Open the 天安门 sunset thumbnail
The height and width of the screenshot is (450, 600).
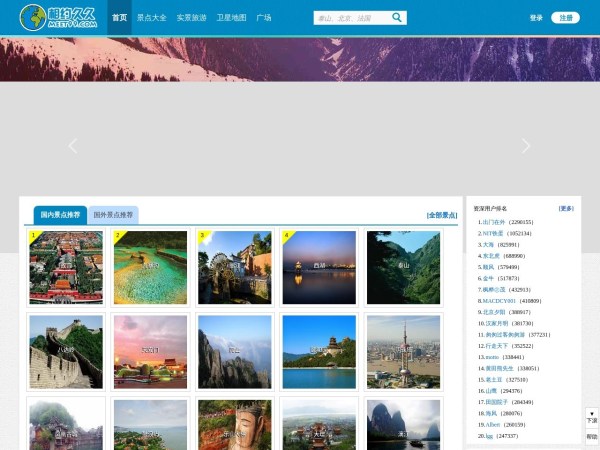click(x=150, y=352)
